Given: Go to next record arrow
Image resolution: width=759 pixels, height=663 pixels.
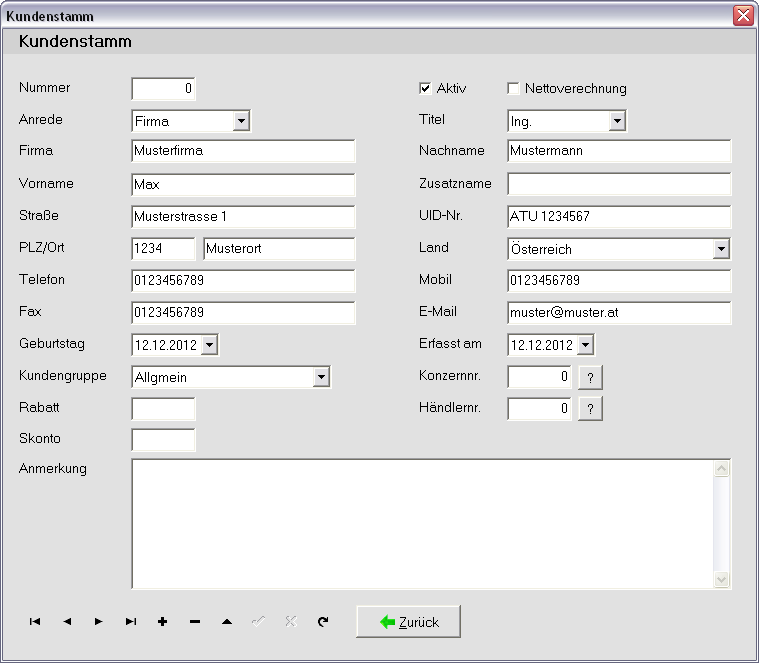Looking at the screenshot, I should tap(99, 621).
